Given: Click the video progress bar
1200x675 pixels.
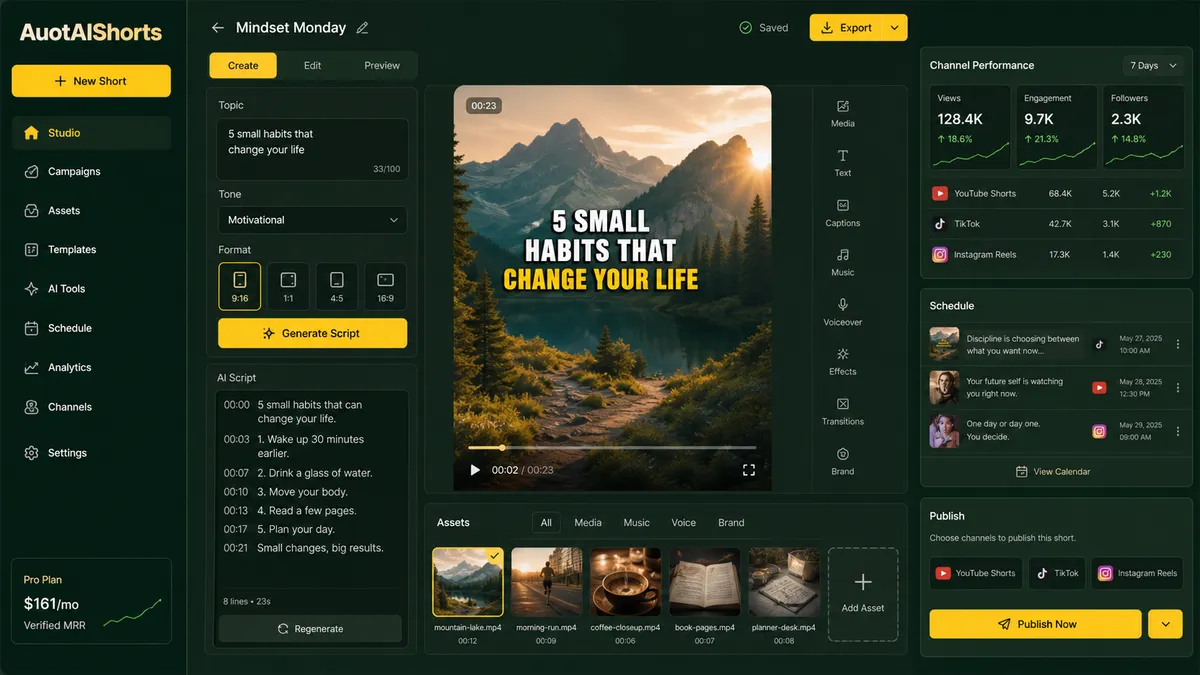Looking at the screenshot, I should [612, 447].
